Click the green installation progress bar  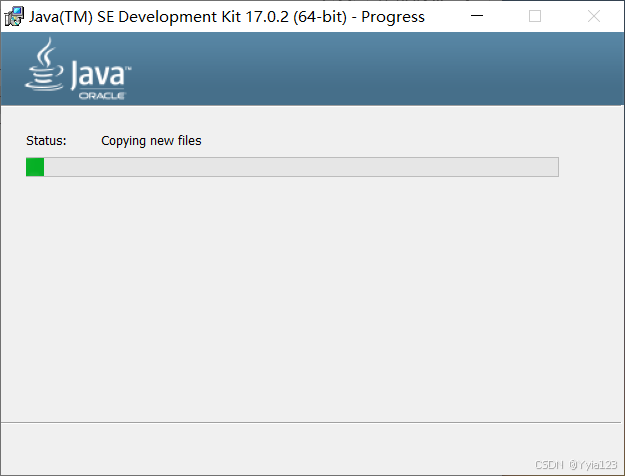coord(292,167)
